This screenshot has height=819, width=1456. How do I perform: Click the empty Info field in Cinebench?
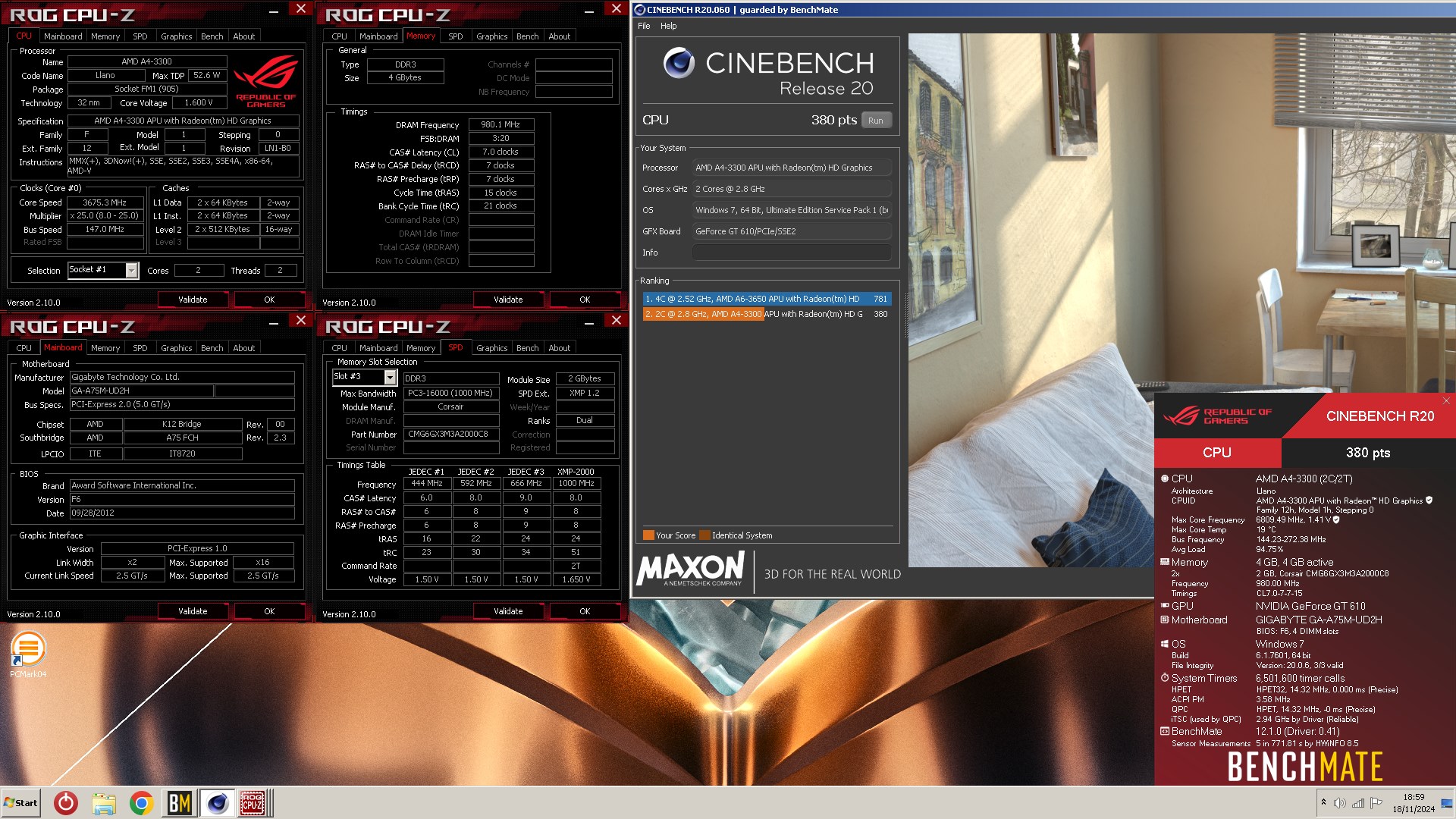pyautogui.click(x=791, y=253)
